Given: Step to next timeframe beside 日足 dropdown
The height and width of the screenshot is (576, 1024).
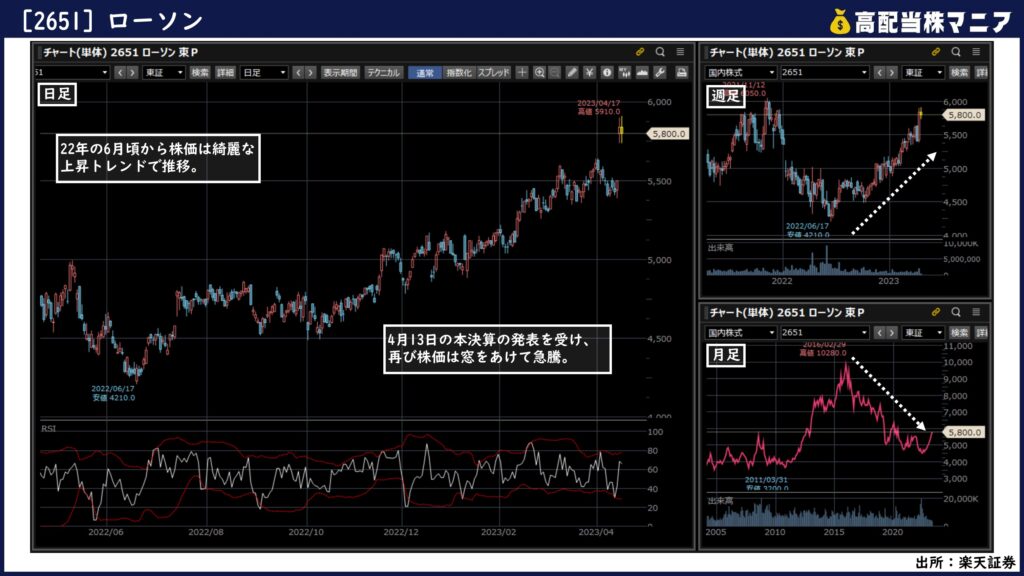Looking at the screenshot, I should pos(311,72).
